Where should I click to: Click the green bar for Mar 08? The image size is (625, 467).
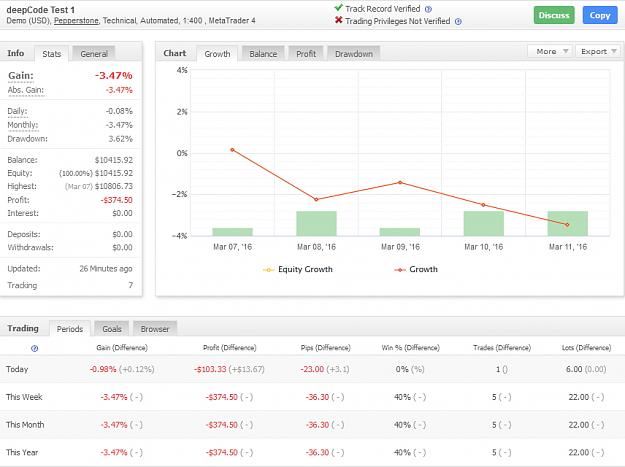point(316,223)
